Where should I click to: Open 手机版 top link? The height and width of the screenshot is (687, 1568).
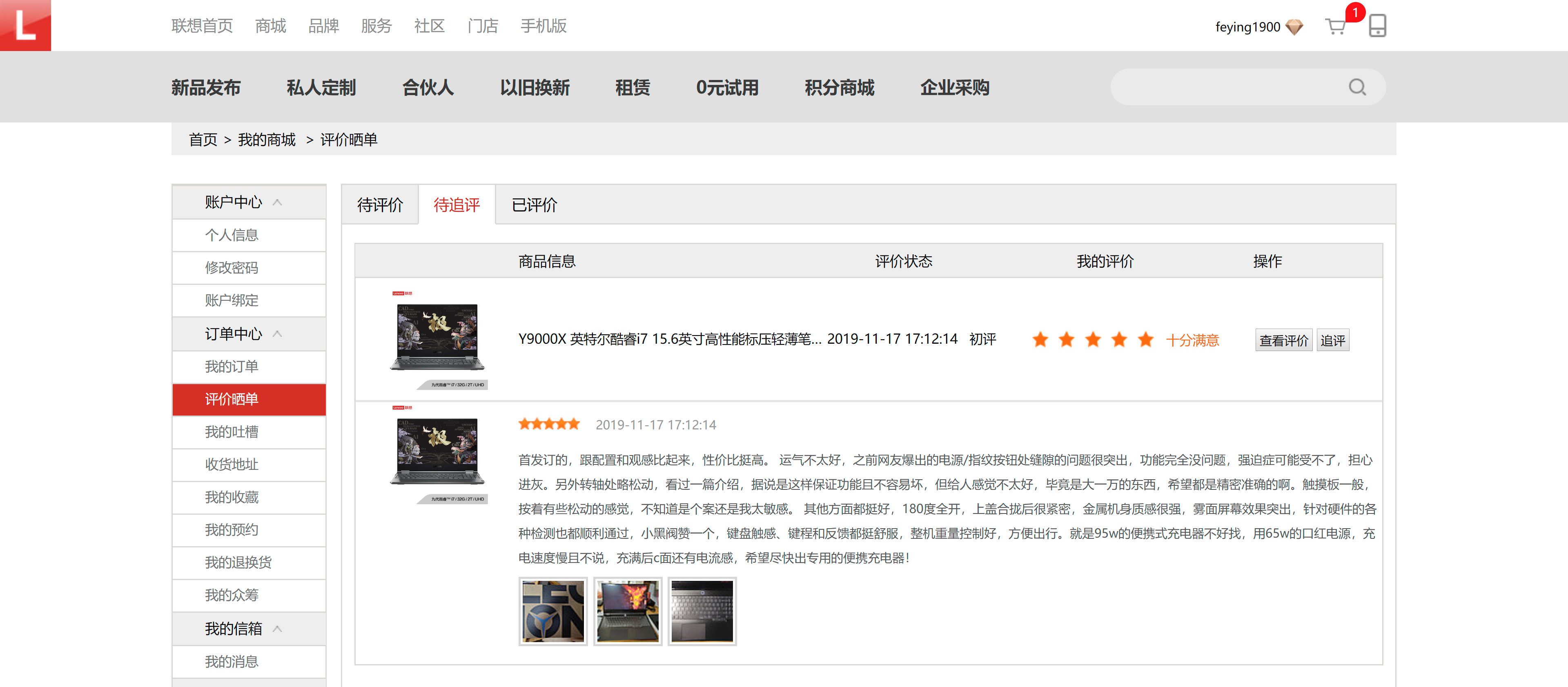coord(543,26)
